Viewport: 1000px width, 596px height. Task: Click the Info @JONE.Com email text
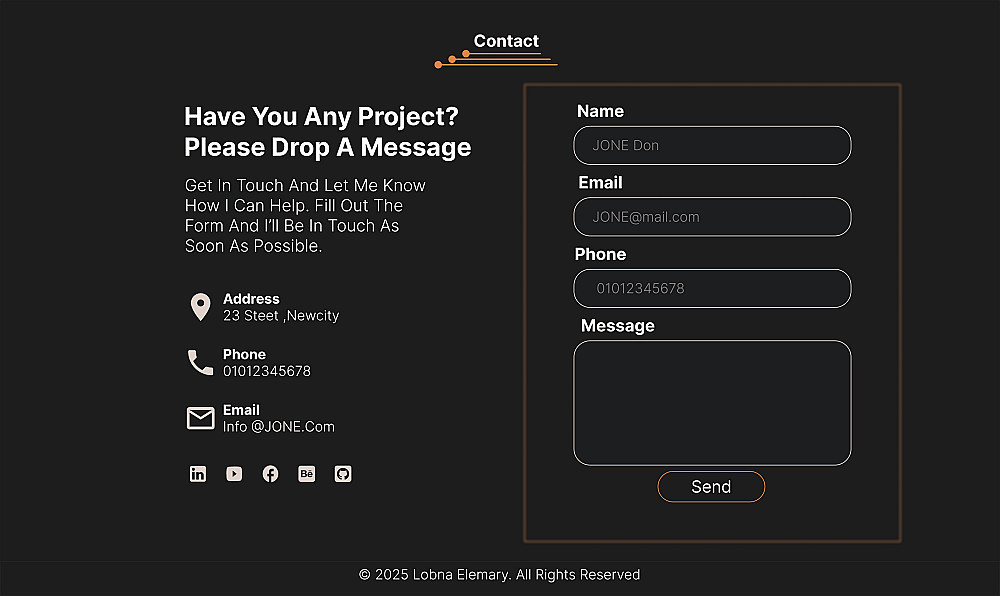click(279, 427)
